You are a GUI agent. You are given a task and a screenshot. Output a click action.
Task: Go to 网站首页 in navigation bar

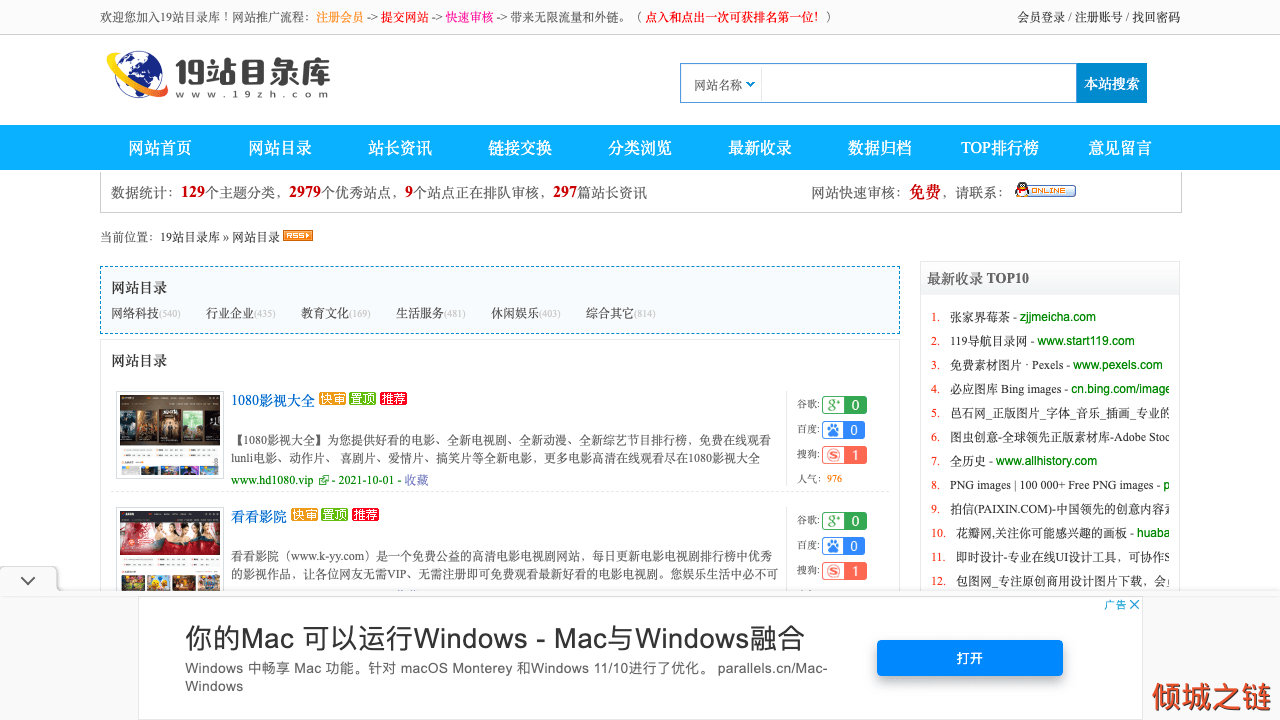click(160, 148)
